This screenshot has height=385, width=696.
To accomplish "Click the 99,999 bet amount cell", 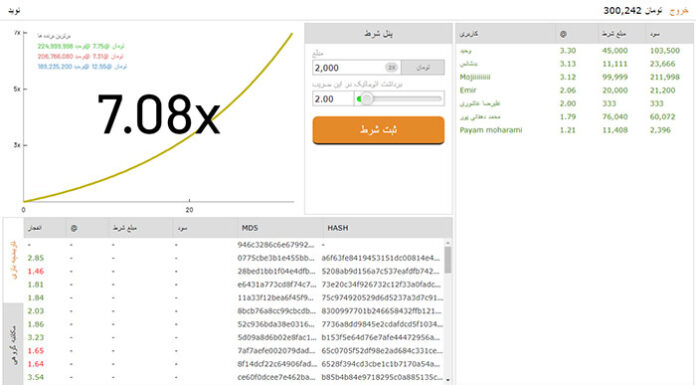I will point(615,77).
